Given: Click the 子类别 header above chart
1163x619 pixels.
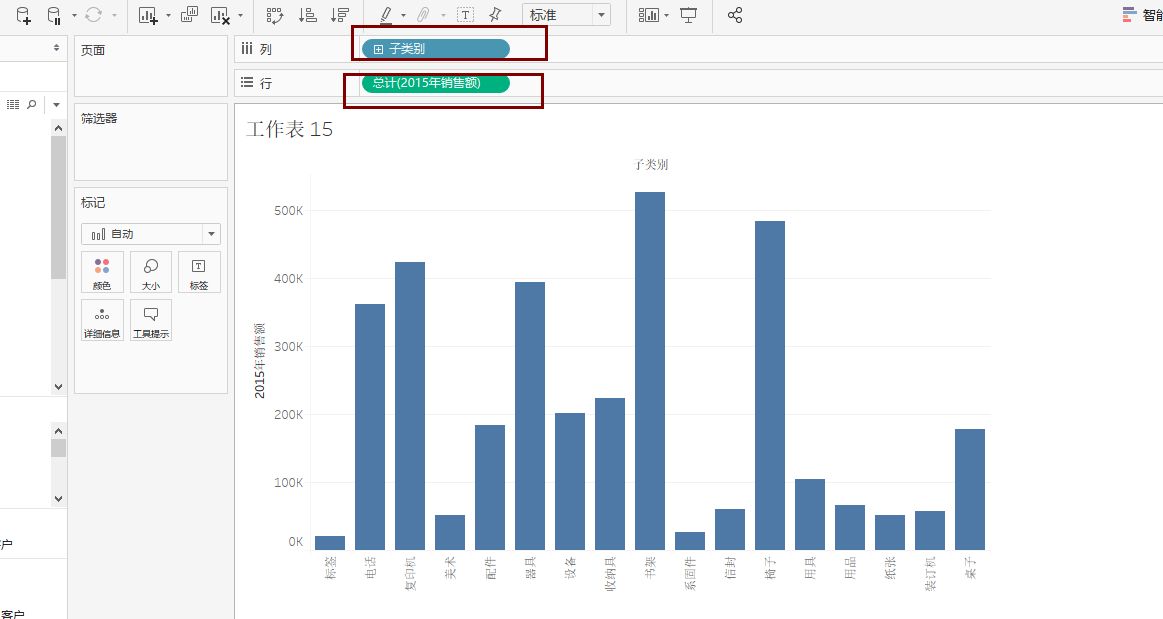Looking at the screenshot, I should [x=651, y=165].
